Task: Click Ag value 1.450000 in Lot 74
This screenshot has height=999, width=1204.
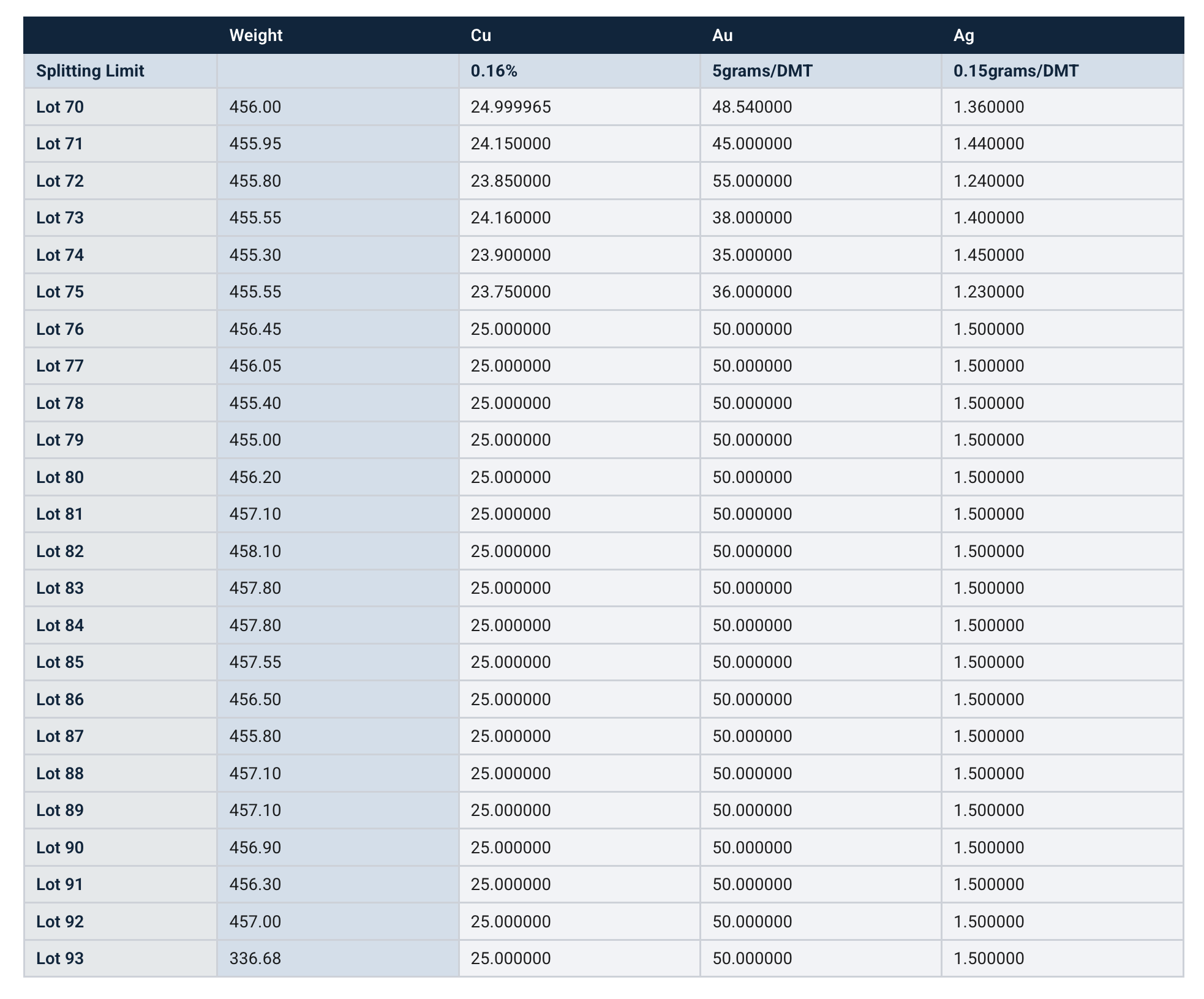Action: (988, 255)
